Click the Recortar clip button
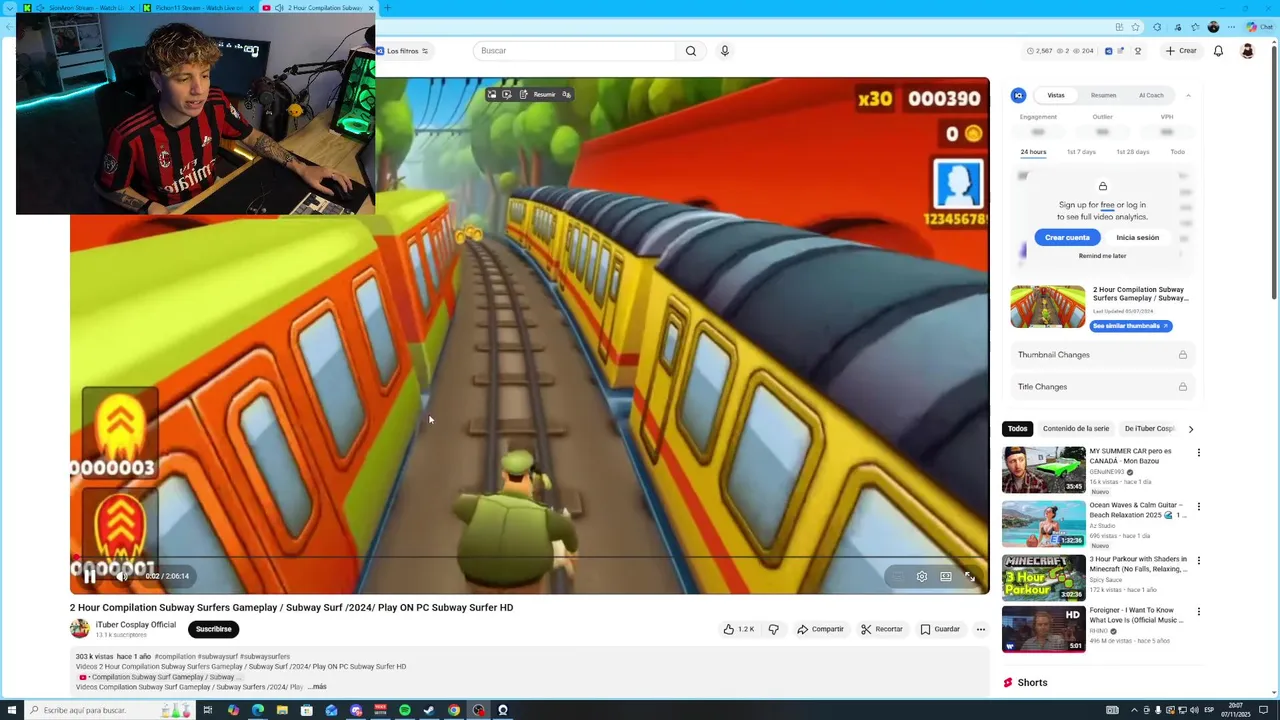1280x720 pixels. [882, 629]
